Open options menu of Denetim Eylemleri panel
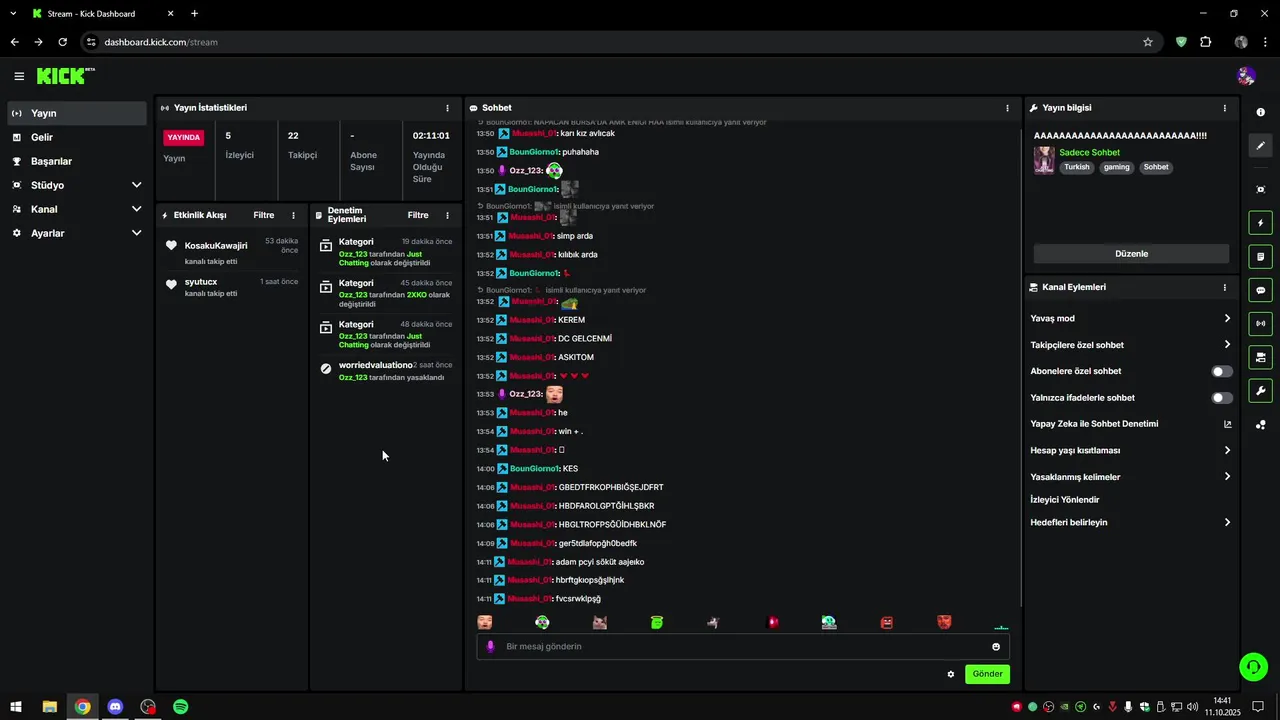This screenshot has height=720, width=1280. tap(447, 215)
